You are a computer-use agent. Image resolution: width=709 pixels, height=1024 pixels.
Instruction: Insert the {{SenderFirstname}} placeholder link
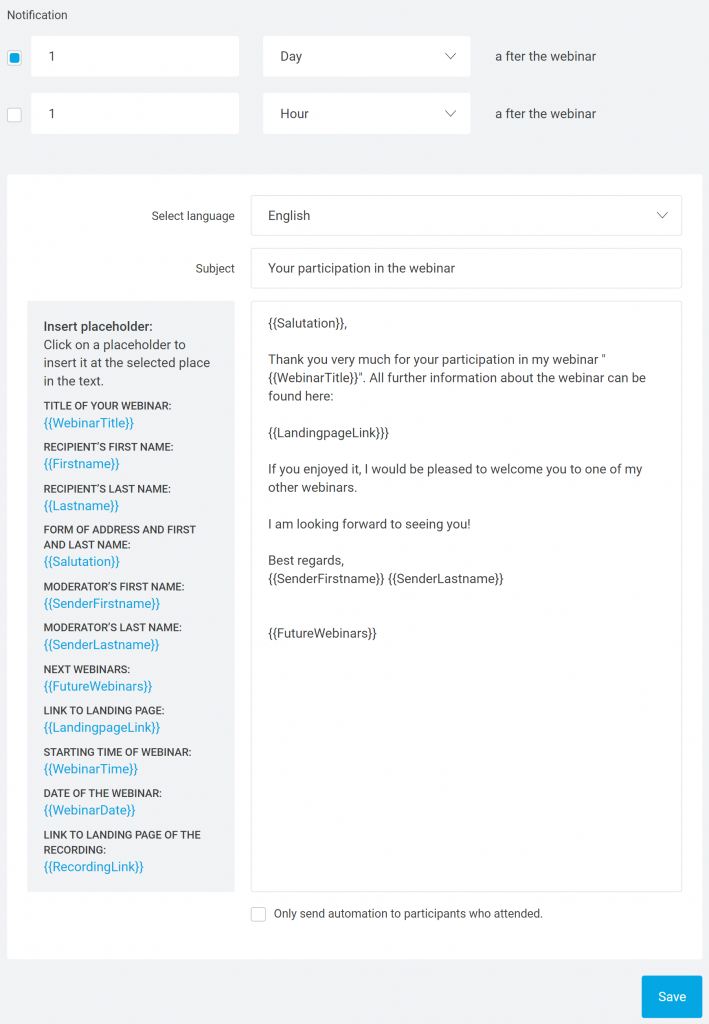[x=102, y=603]
